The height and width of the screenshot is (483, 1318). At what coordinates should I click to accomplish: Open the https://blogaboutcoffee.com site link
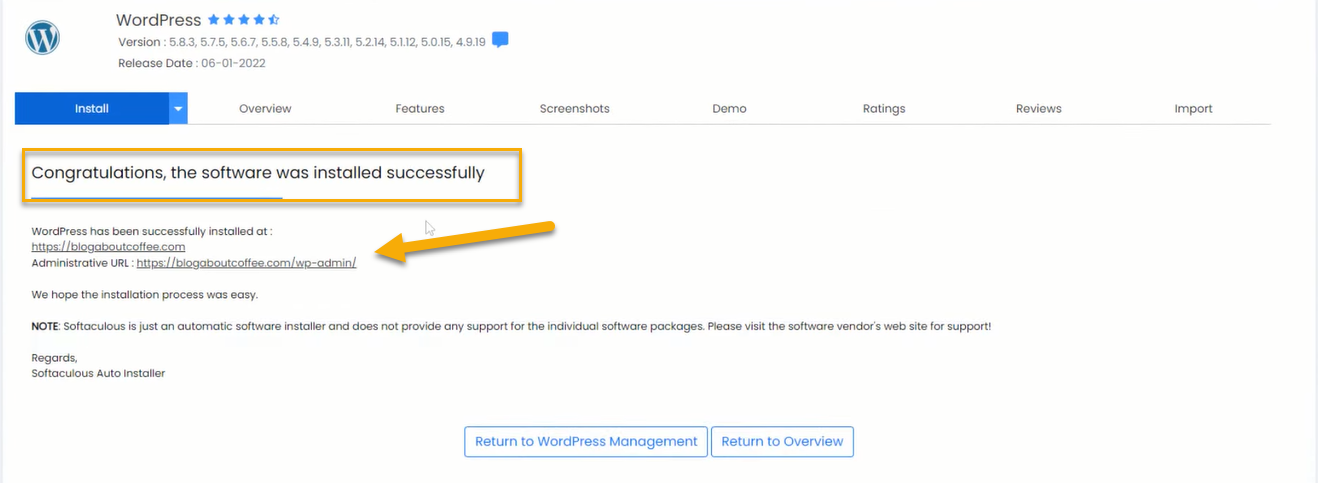tap(108, 246)
